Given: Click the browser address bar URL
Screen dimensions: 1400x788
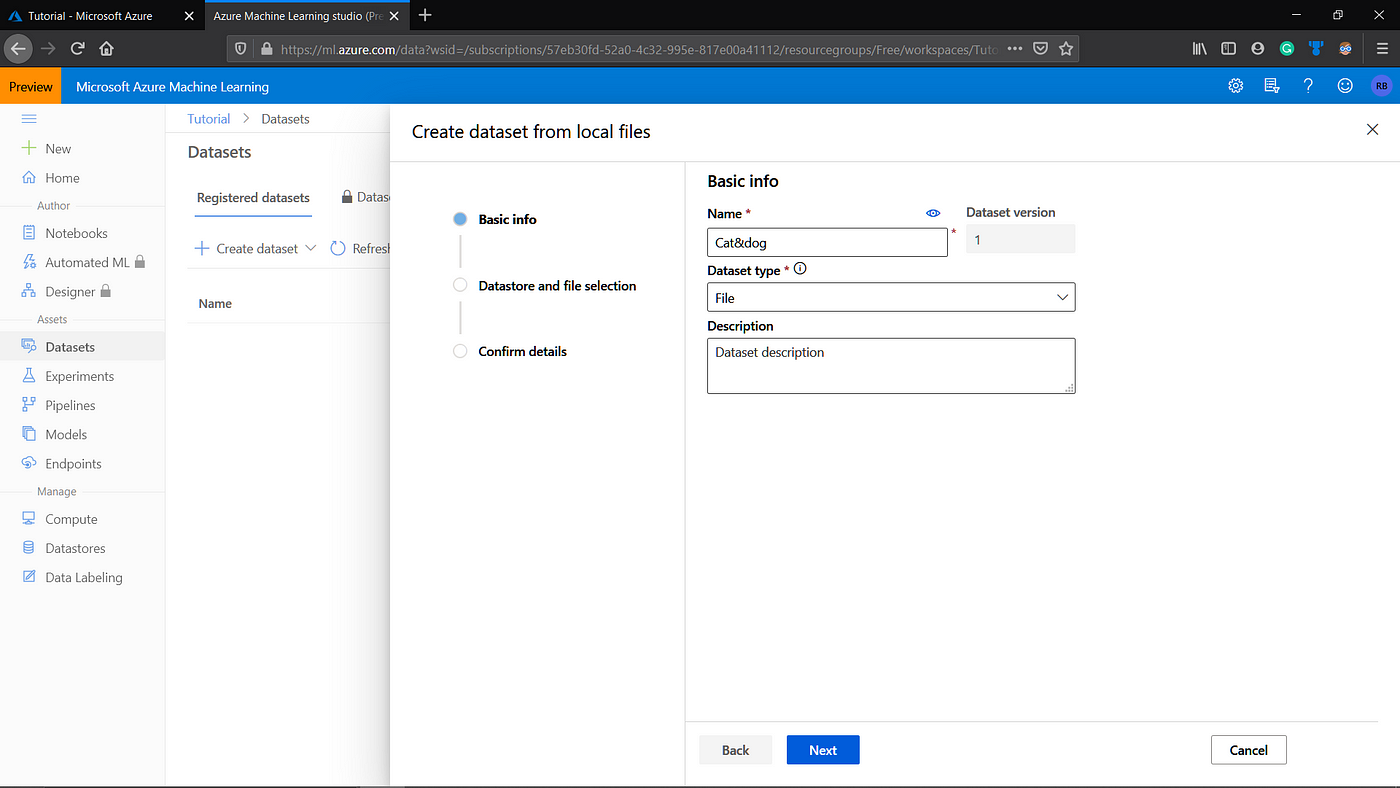Looking at the screenshot, I should pyautogui.click(x=640, y=48).
